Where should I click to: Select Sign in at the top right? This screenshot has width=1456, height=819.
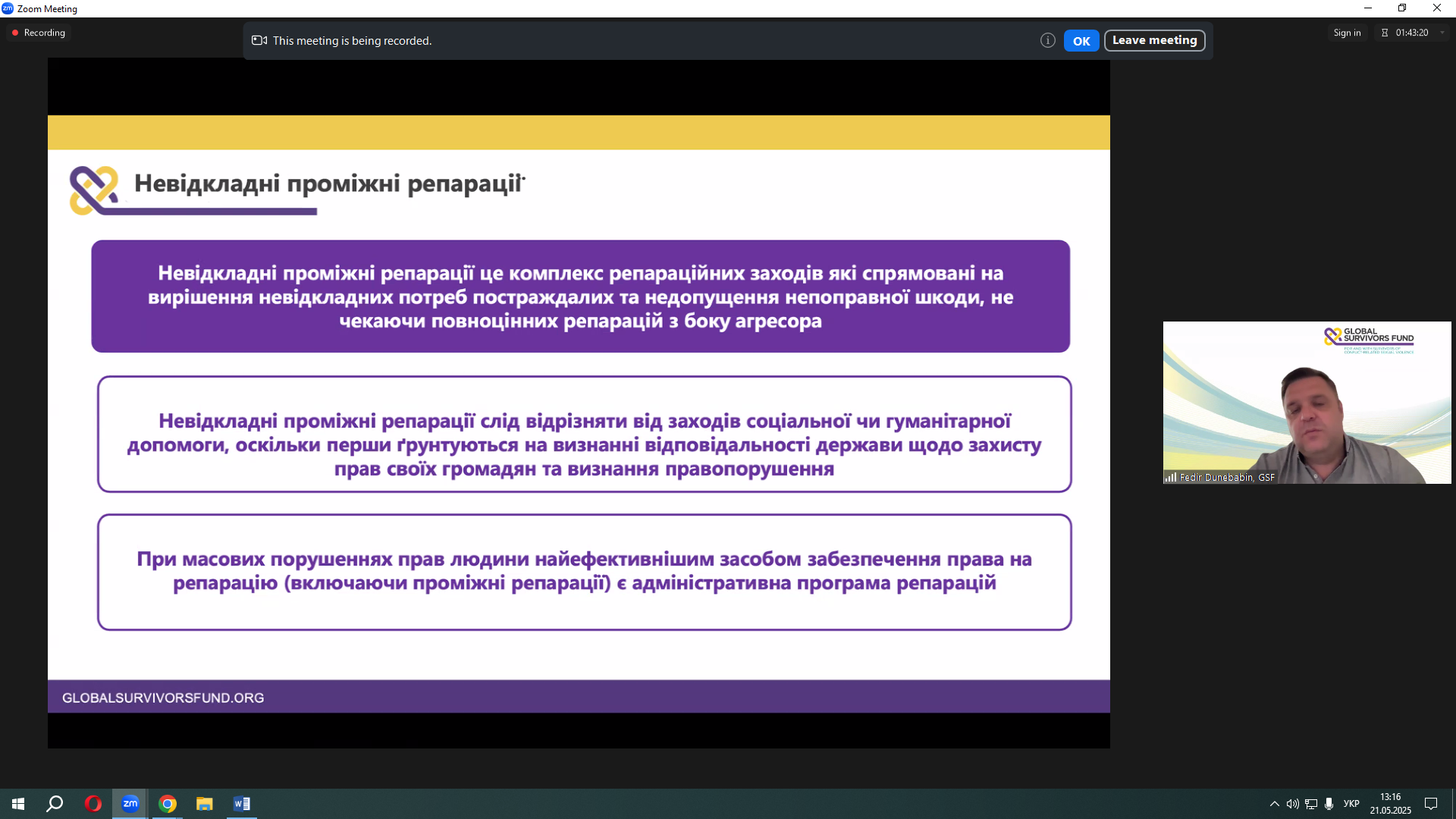(1347, 33)
